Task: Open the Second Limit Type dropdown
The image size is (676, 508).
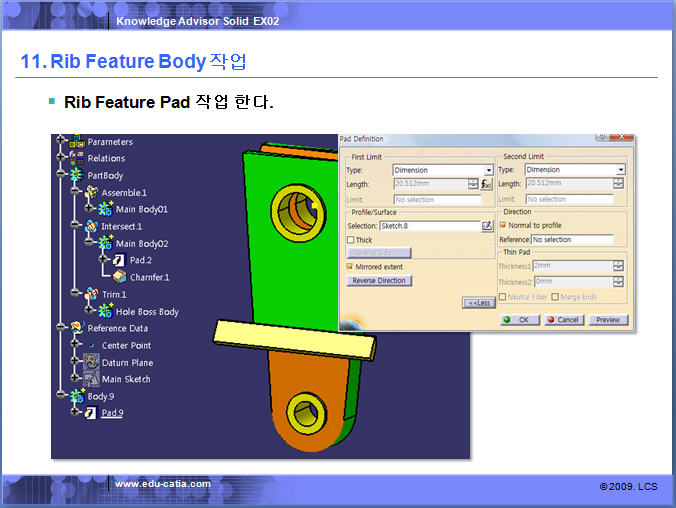Action: coord(620,170)
